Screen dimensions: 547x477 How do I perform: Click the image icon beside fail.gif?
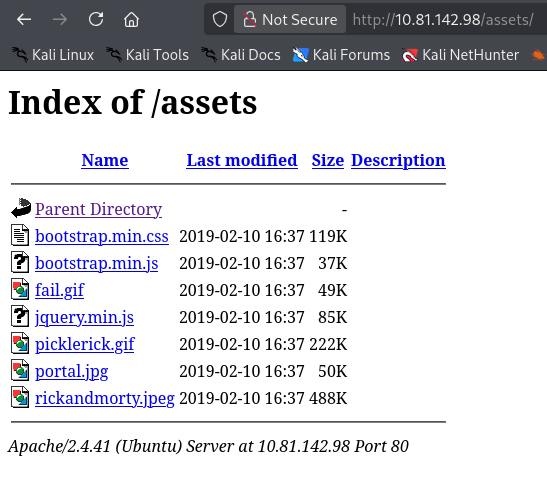point(20,289)
